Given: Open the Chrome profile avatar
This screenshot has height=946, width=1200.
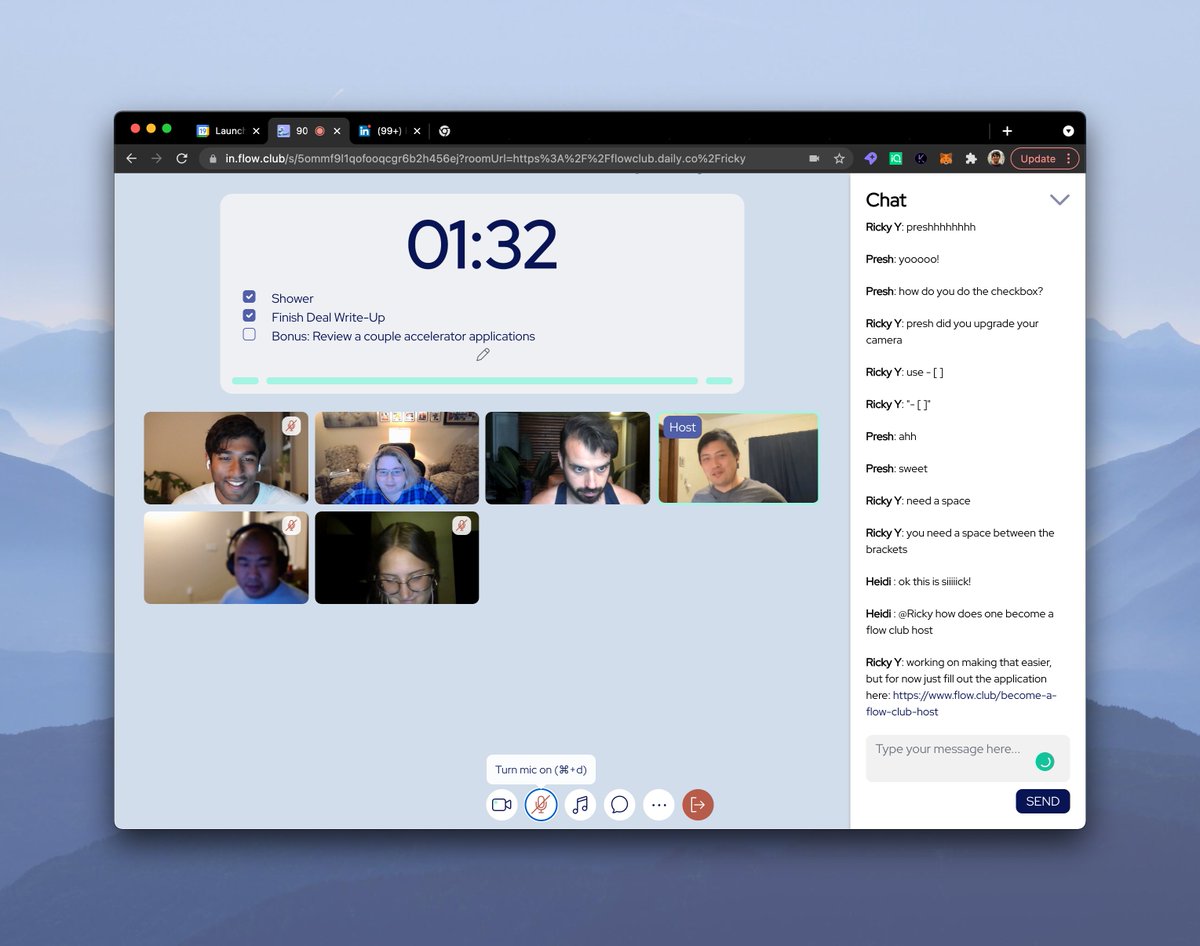Looking at the screenshot, I should click(996, 158).
